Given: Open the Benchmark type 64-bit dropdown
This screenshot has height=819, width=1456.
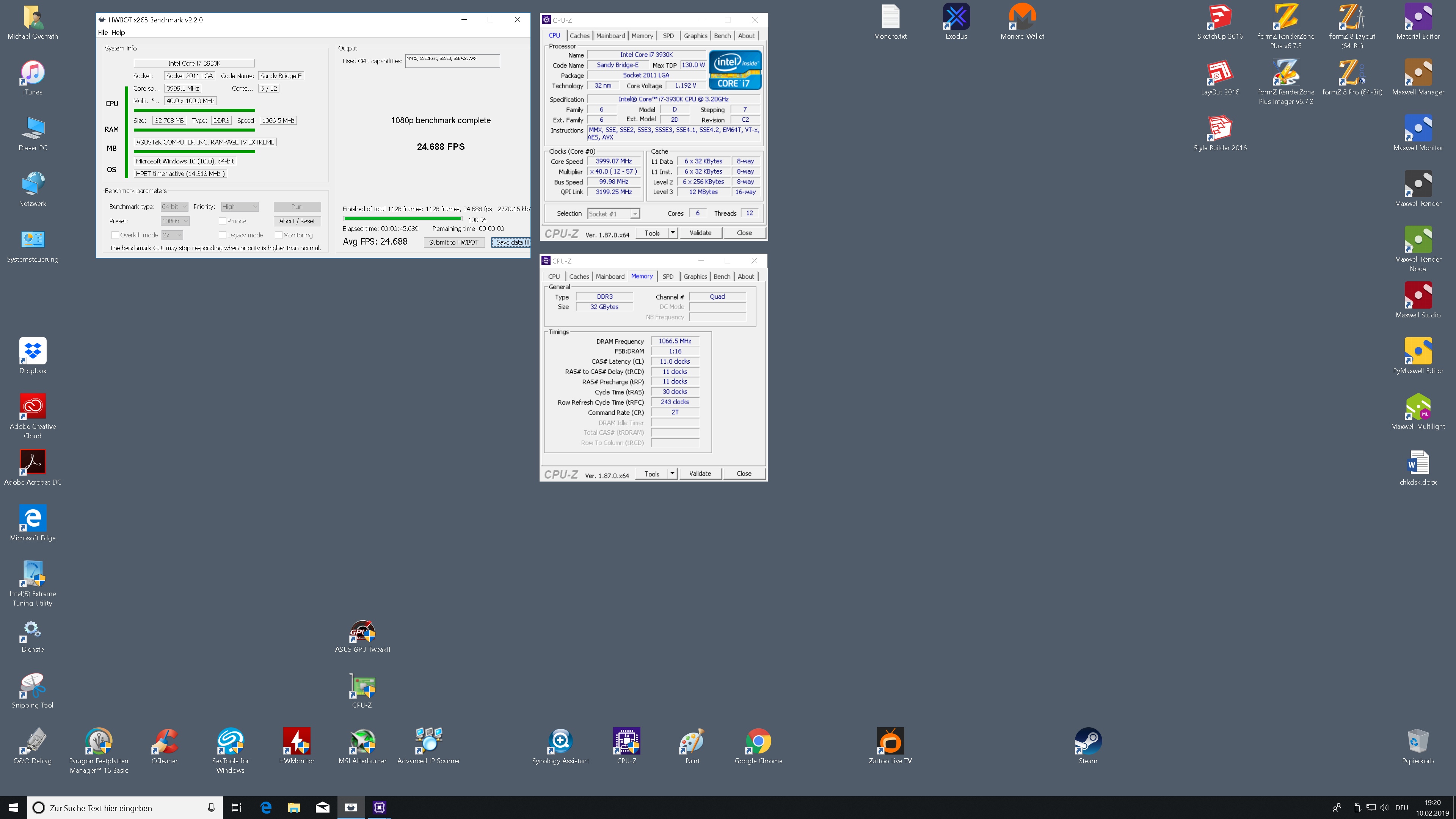Looking at the screenshot, I should coord(174,207).
